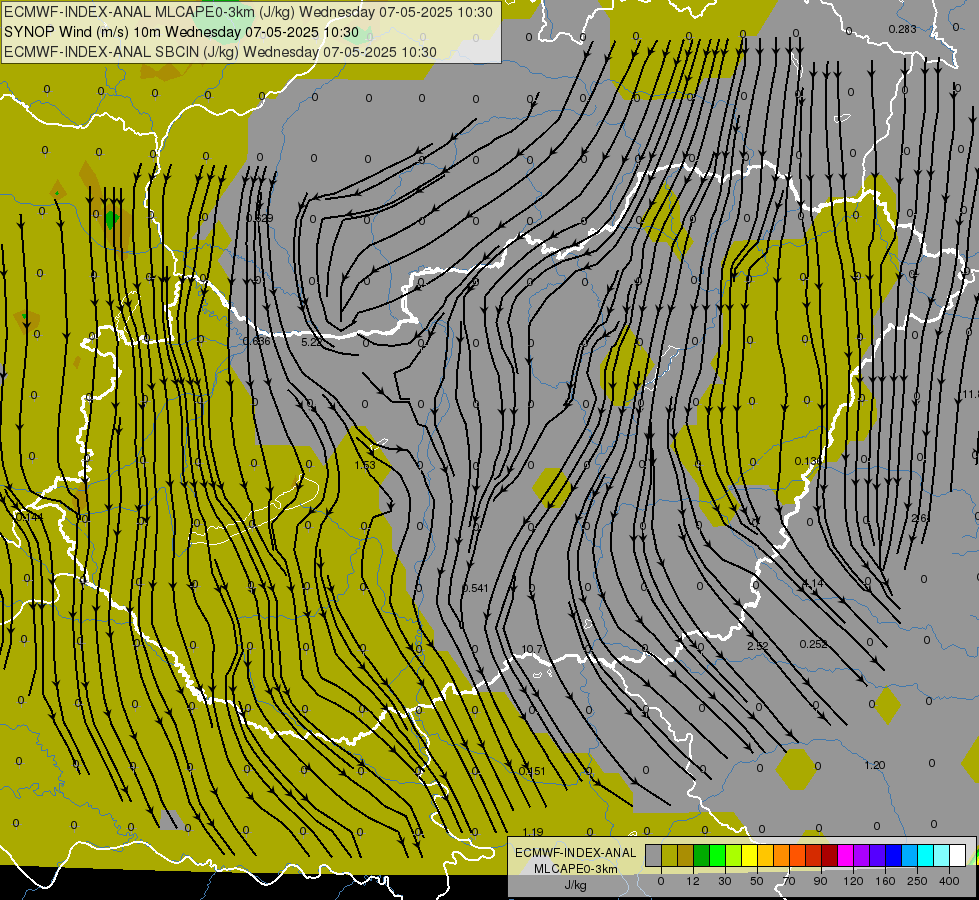
Task: Click the map value 0.138
Action: (x=808, y=461)
